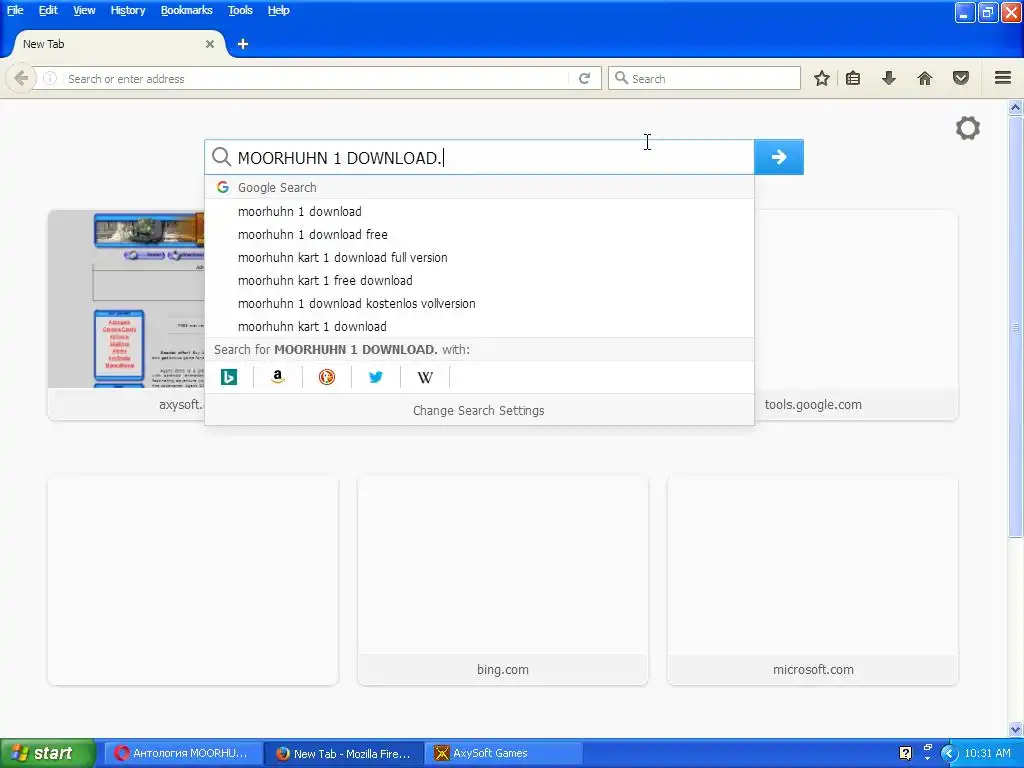Screen dimensions: 1024x768
Task: Search with Amazon icon
Action: [278, 377]
